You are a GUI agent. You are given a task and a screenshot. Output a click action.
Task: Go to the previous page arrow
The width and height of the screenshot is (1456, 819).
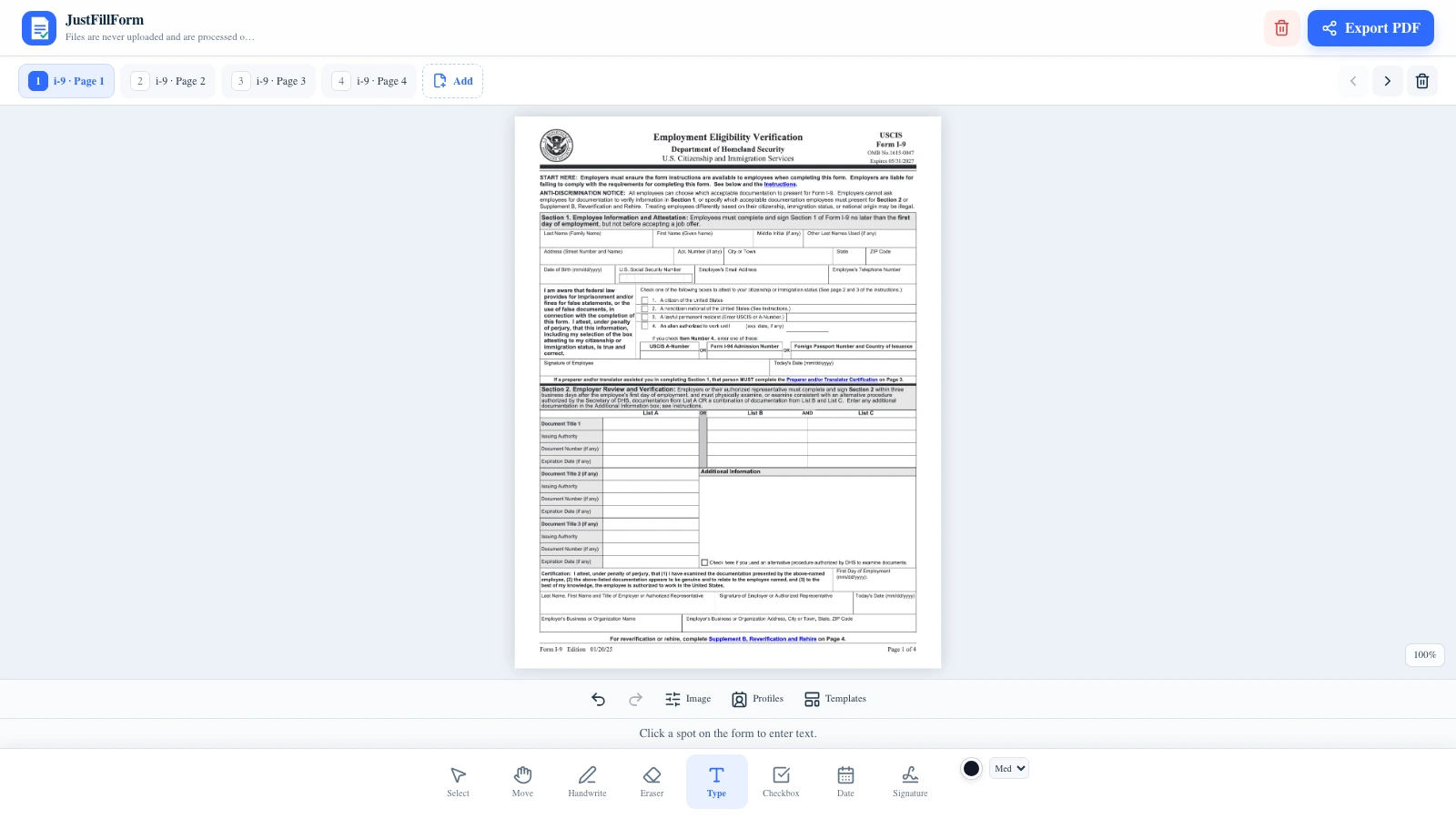click(1352, 81)
